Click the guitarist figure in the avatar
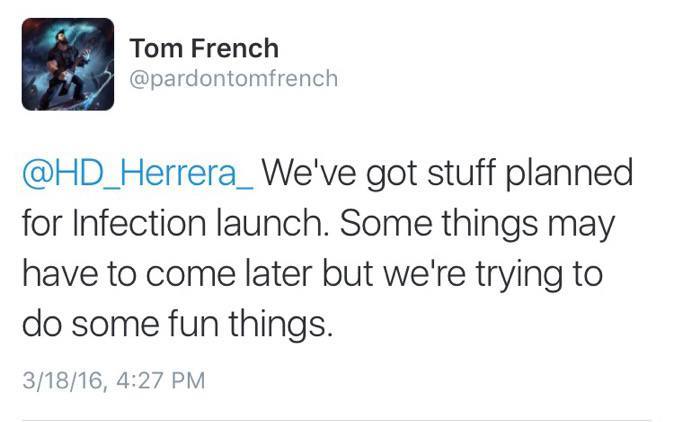Viewport: 674px width, 422px height. [63, 68]
